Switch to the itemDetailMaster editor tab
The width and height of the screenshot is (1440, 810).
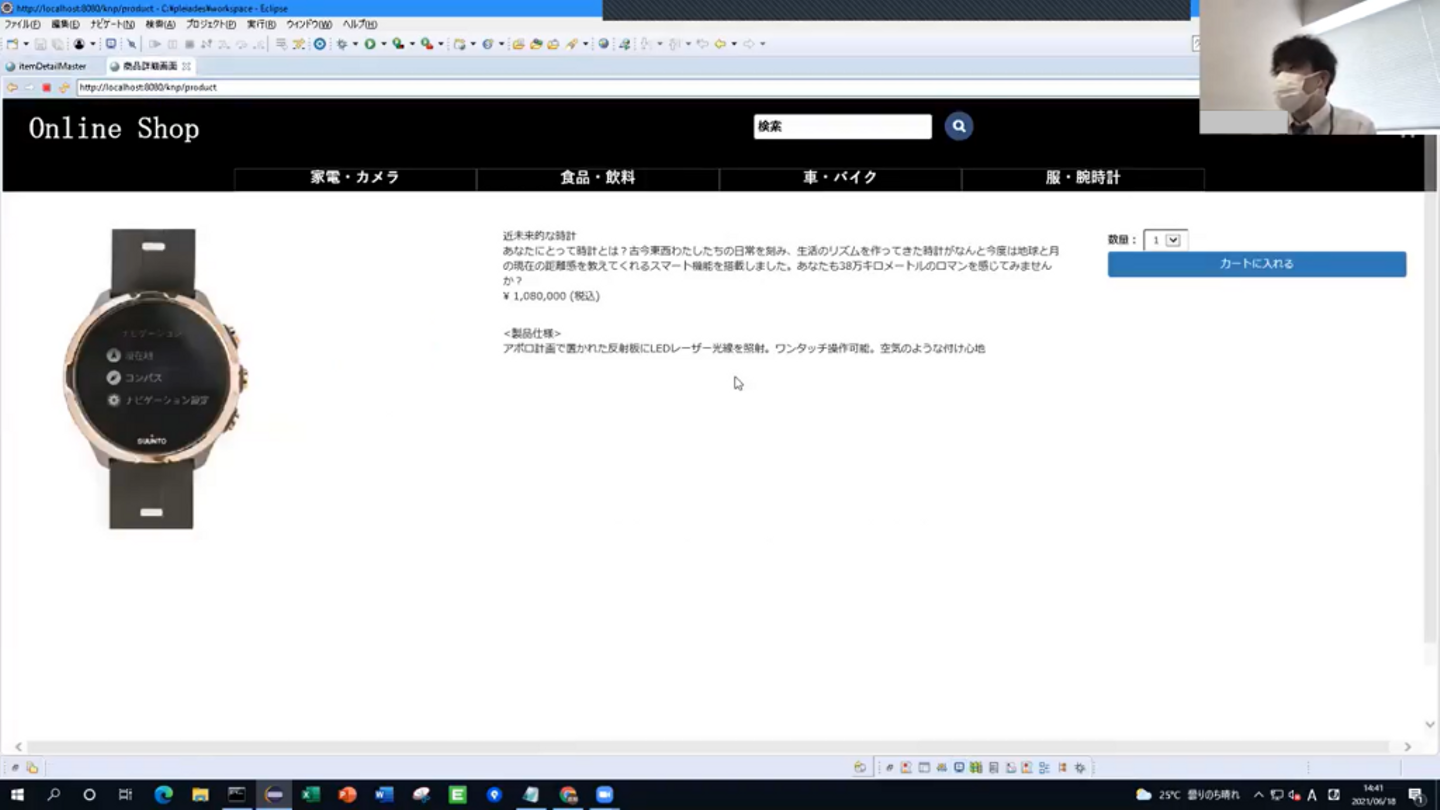tap(46, 66)
